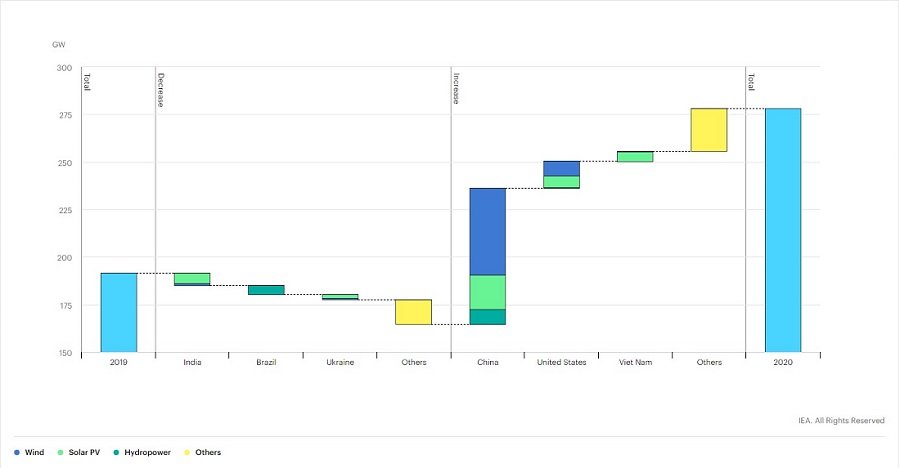900x468 pixels.
Task: Click the 'United States' axis label
Action: click(561, 362)
